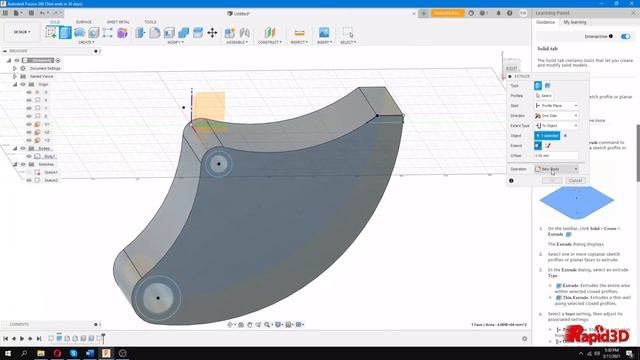Select the Pan hand navigation tool

(249, 324)
